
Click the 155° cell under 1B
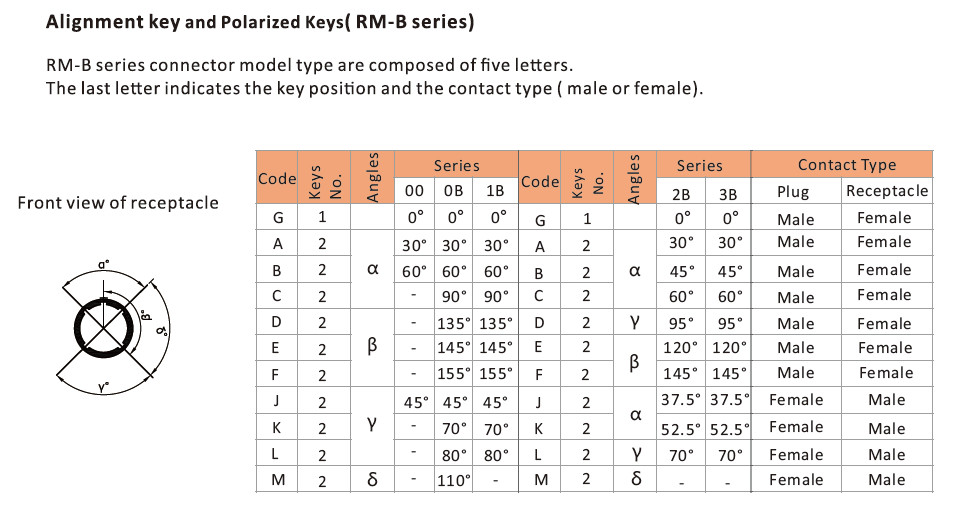click(x=496, y=374)
